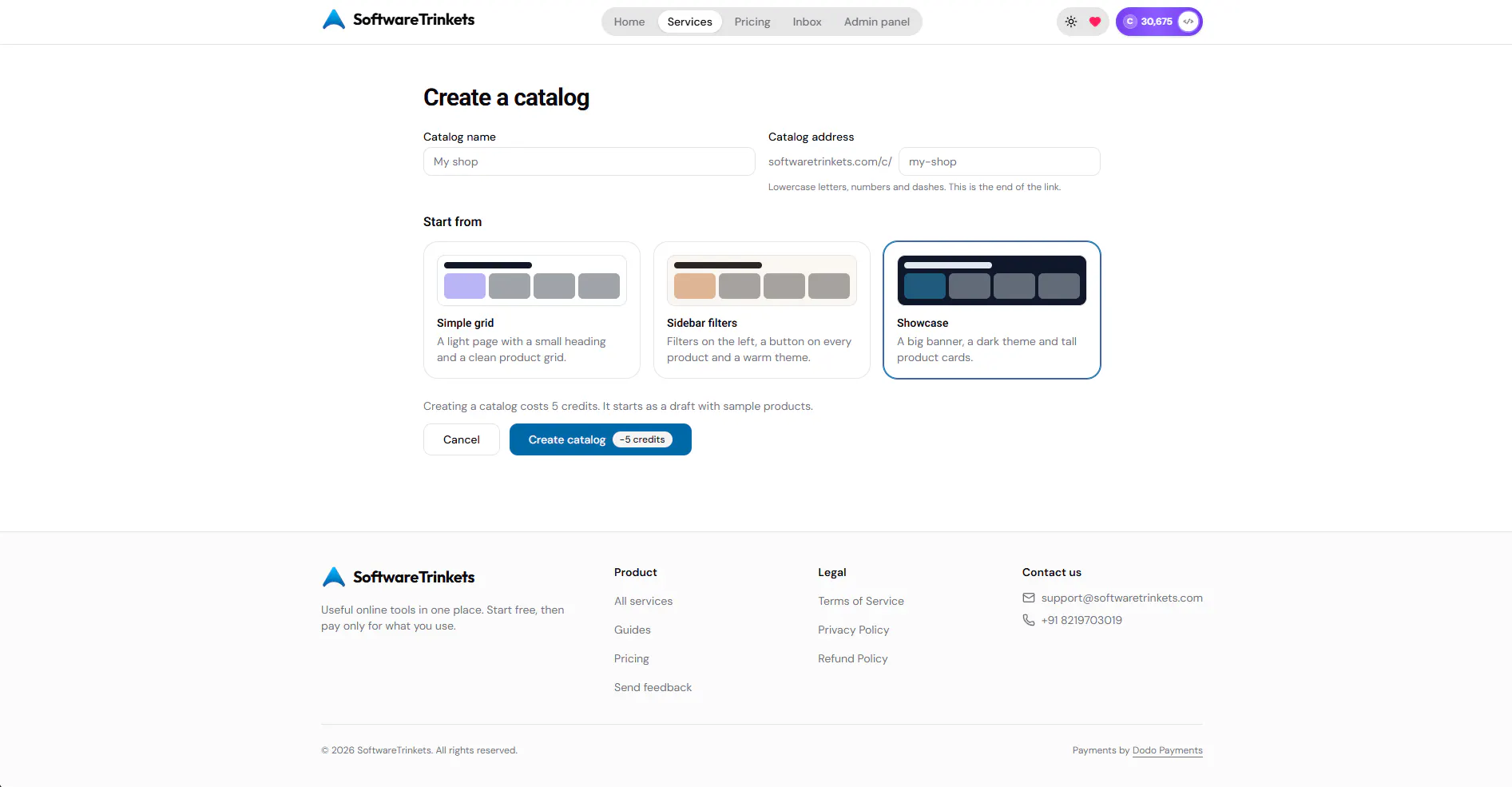Screen dimensions: 1512x787
Task: Open the Inbox tab
Action: pos(807,22)
